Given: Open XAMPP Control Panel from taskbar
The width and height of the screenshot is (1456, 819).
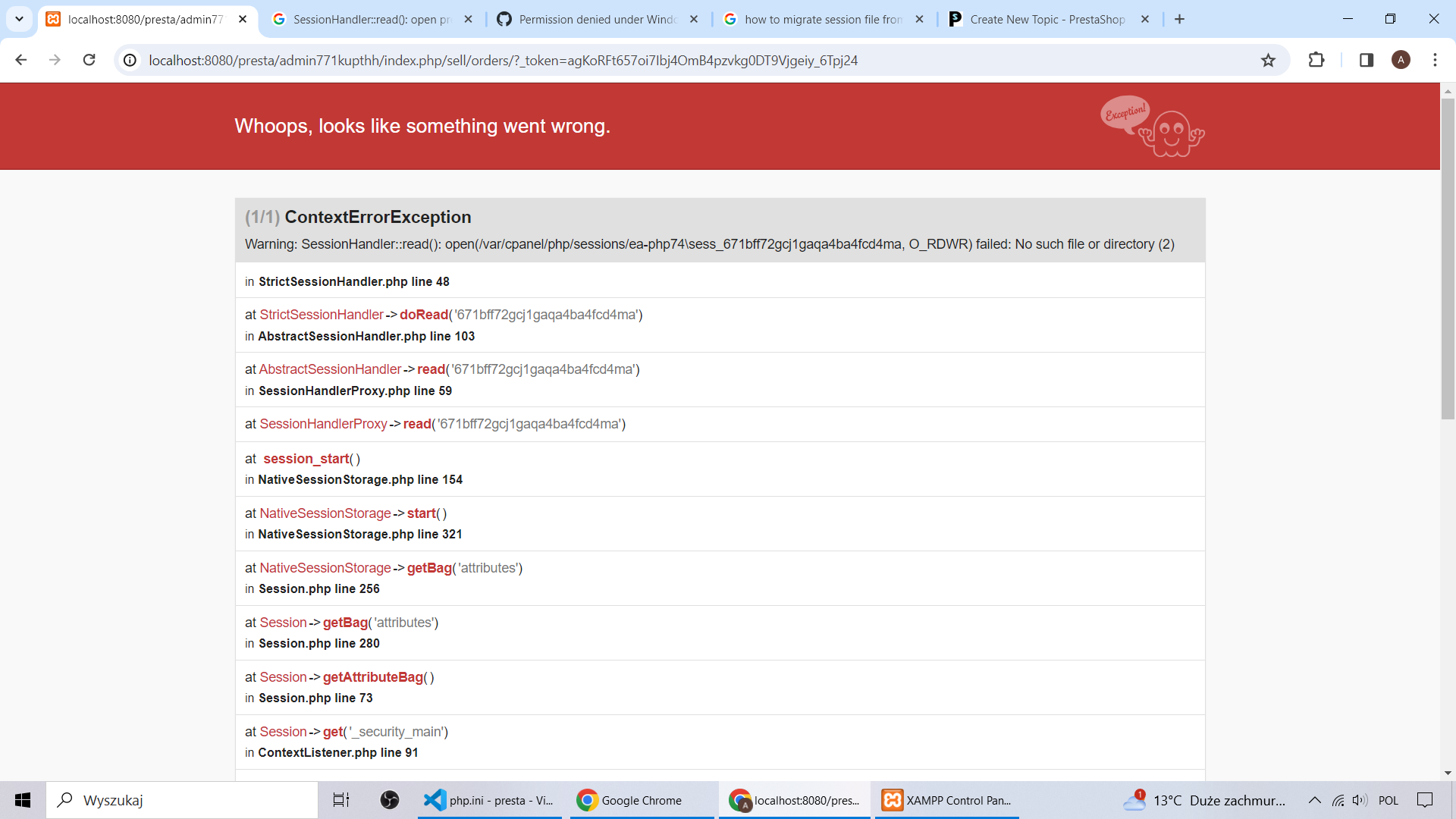Looking at the screenshot, I should [x=946, y=800].
